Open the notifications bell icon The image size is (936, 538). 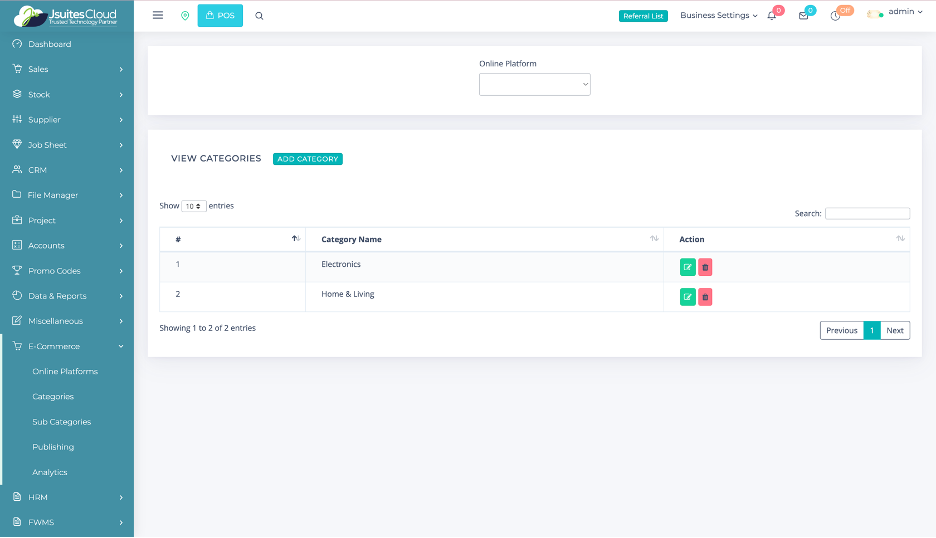(772, 16)
